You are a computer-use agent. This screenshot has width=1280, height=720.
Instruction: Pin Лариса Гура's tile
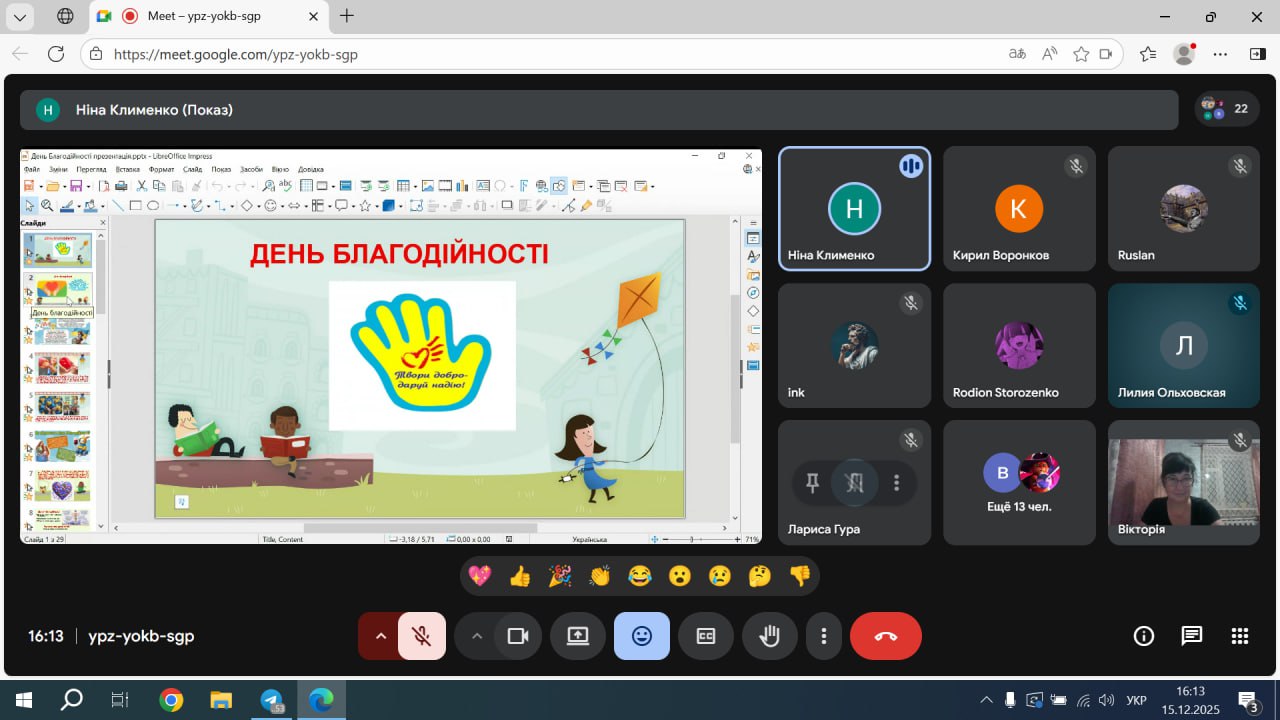tap(812, 483)
